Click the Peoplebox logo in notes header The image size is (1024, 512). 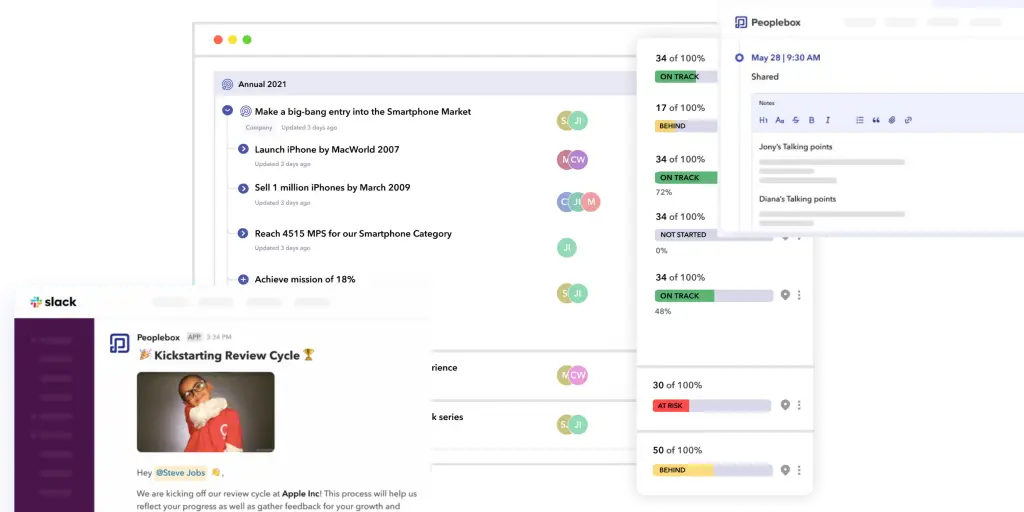(741, 22)
